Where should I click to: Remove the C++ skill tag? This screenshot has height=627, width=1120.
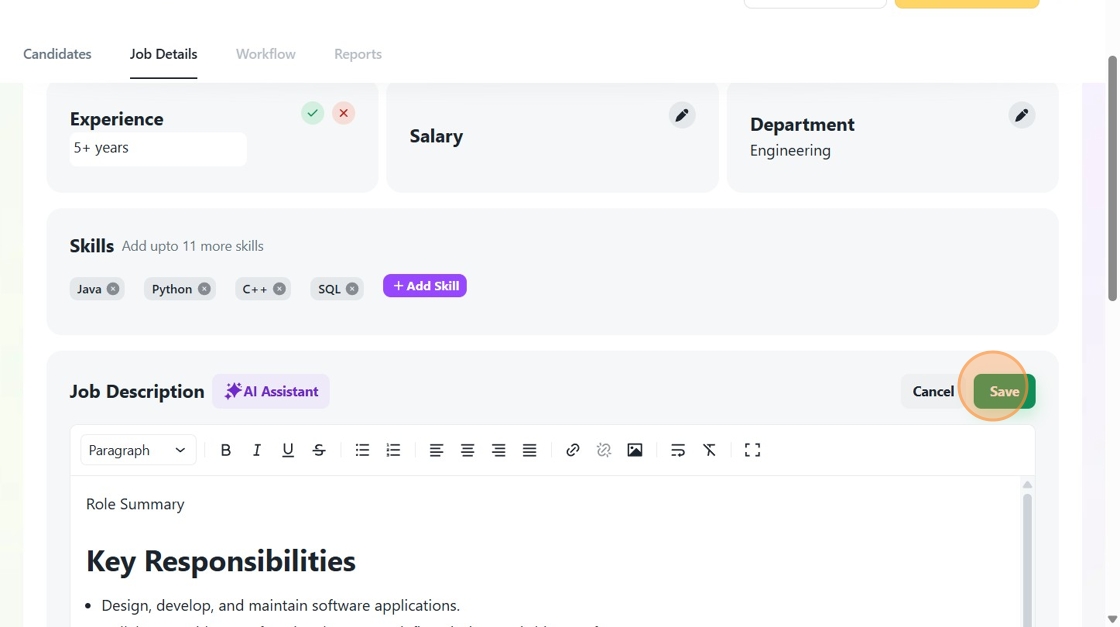pyautogui.click(x=279, y=289)
